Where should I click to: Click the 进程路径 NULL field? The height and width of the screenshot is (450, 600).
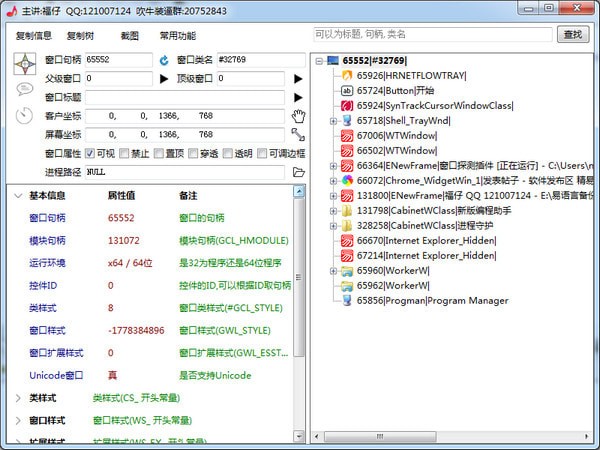click(x=185, y=172)
